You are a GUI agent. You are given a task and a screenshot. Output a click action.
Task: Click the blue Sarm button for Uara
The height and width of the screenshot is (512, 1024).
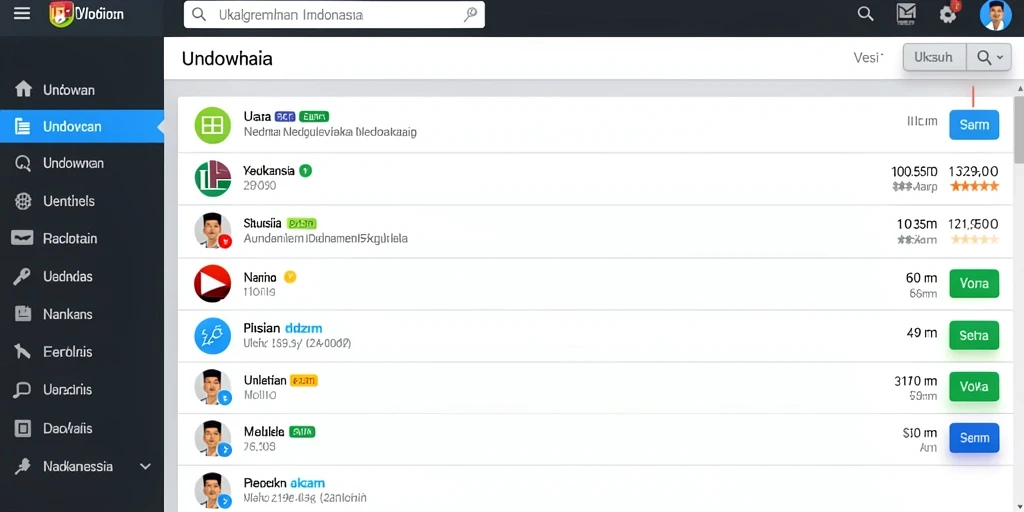[x=974, y=125]
